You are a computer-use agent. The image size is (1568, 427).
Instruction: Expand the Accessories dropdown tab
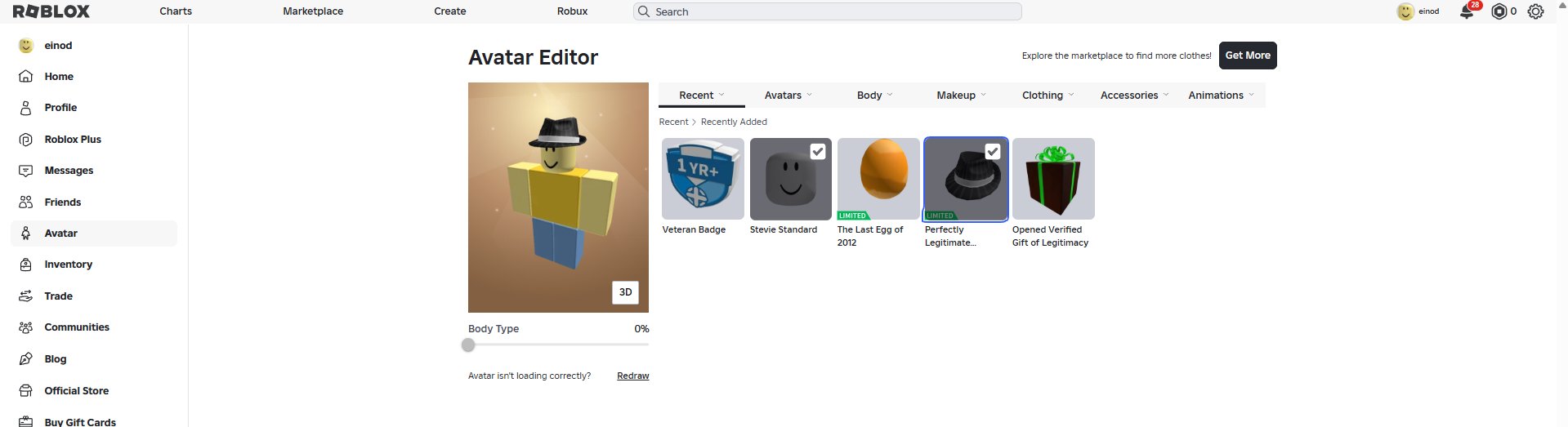pos(1135,96)
